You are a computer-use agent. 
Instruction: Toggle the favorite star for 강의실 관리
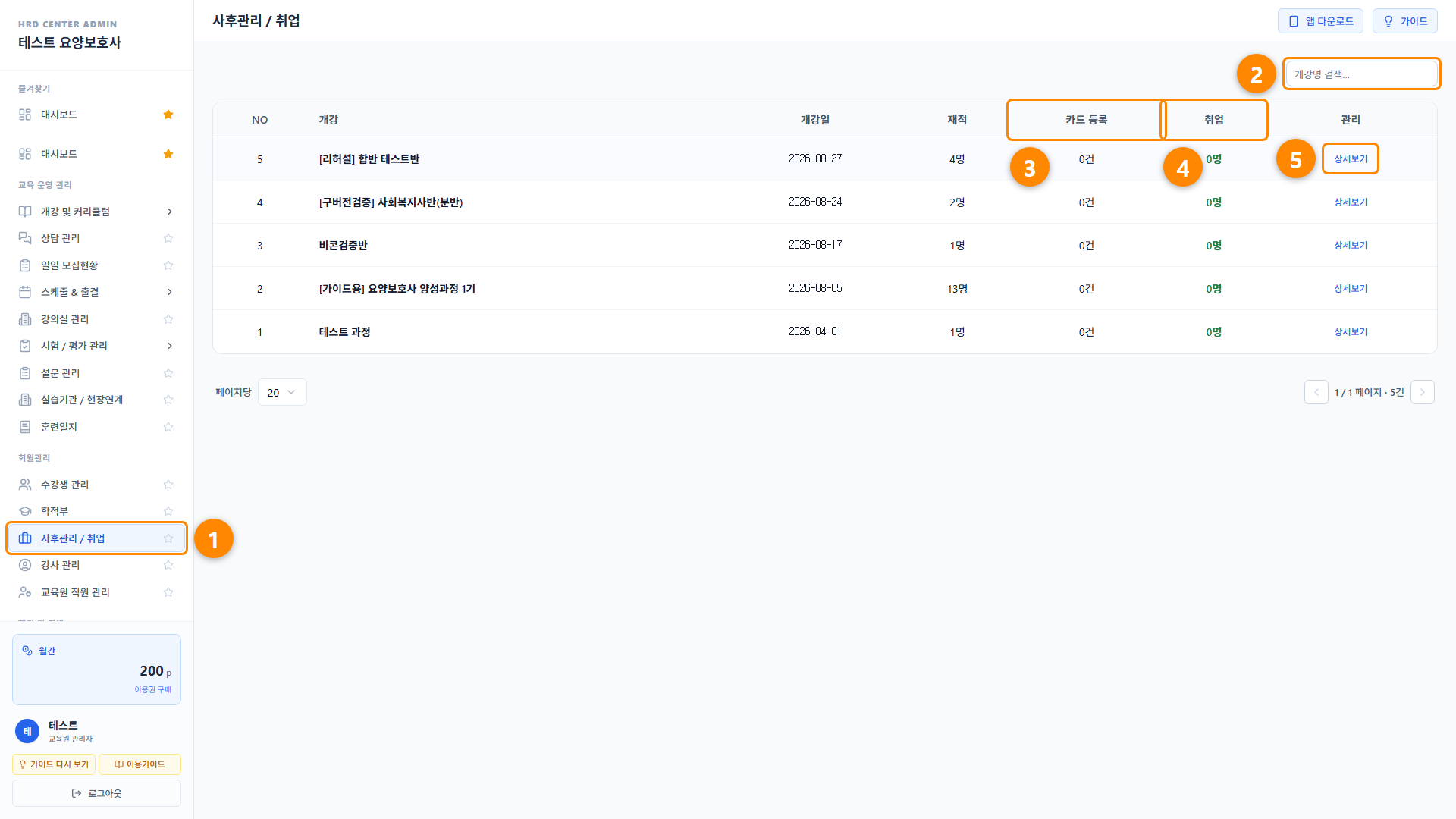168,319
